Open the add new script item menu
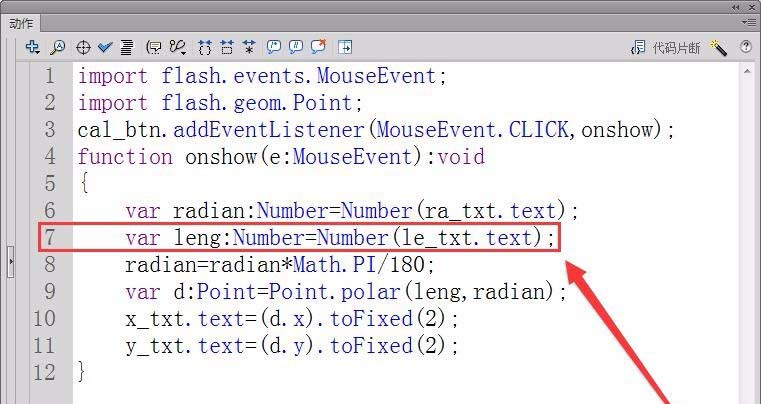 click(32, 47)
